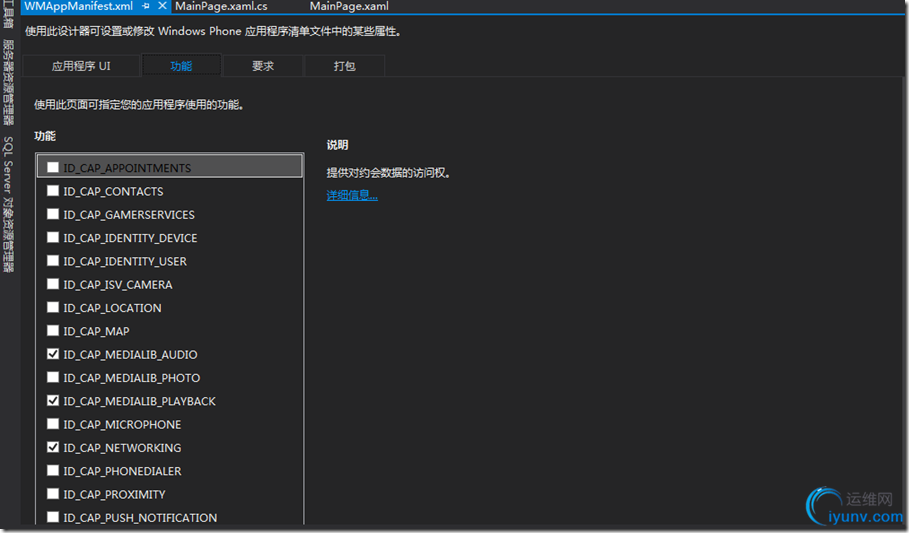This screenshot has height=533, width=909.
Task: Click the ID_CAP_LOCATION row text
Action: (112, 308)
